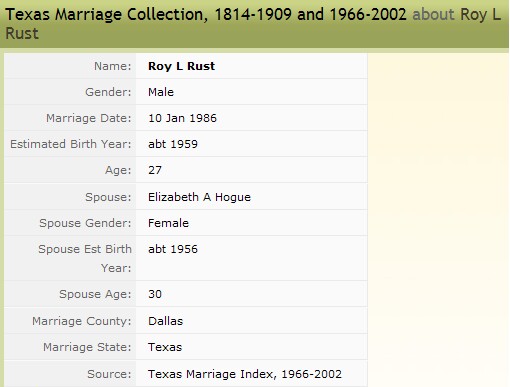Screen dimensions: 510x387
Task: Select the name value Roy L Rust
Action: 182,66
